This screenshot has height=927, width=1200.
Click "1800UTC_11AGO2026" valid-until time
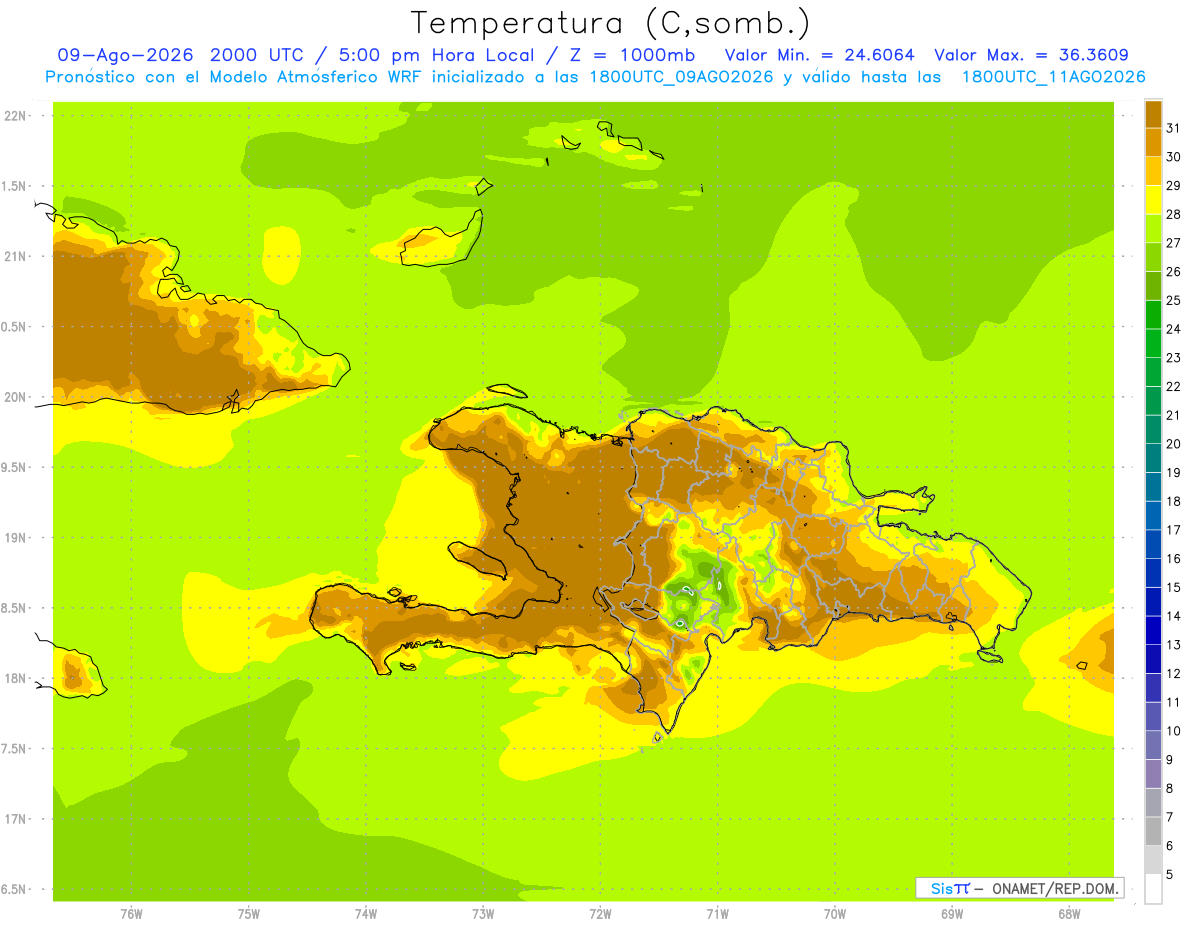click(x=1053, y=77)
